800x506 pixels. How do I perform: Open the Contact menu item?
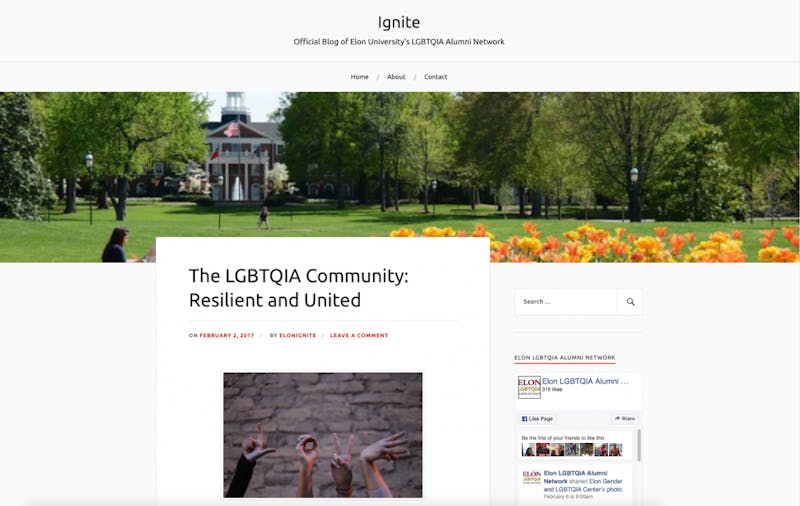point(435,77)
